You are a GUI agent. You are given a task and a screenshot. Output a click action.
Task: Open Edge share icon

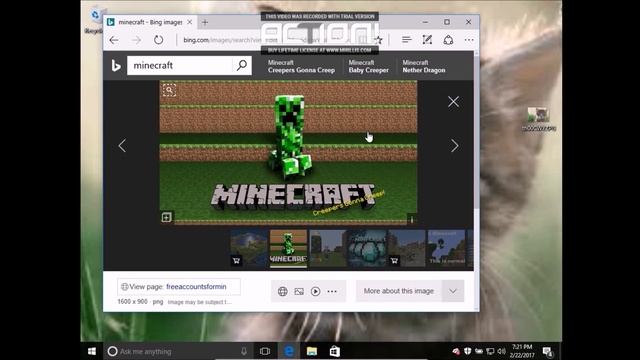pos(448,40)
